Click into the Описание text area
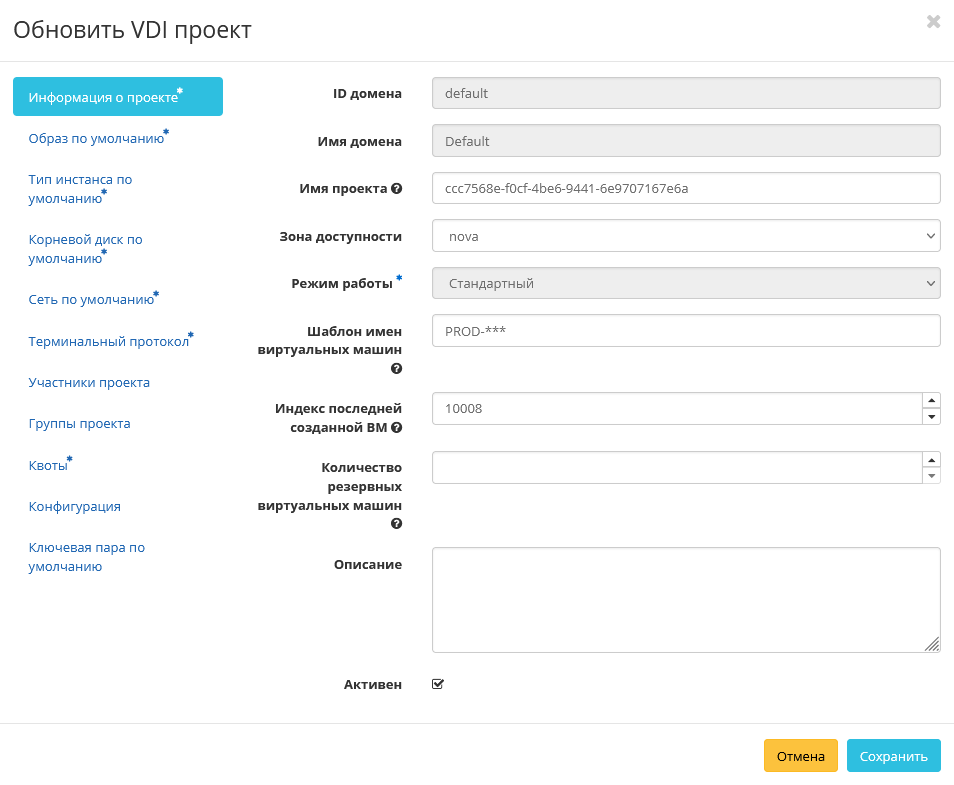 [686, 600]
